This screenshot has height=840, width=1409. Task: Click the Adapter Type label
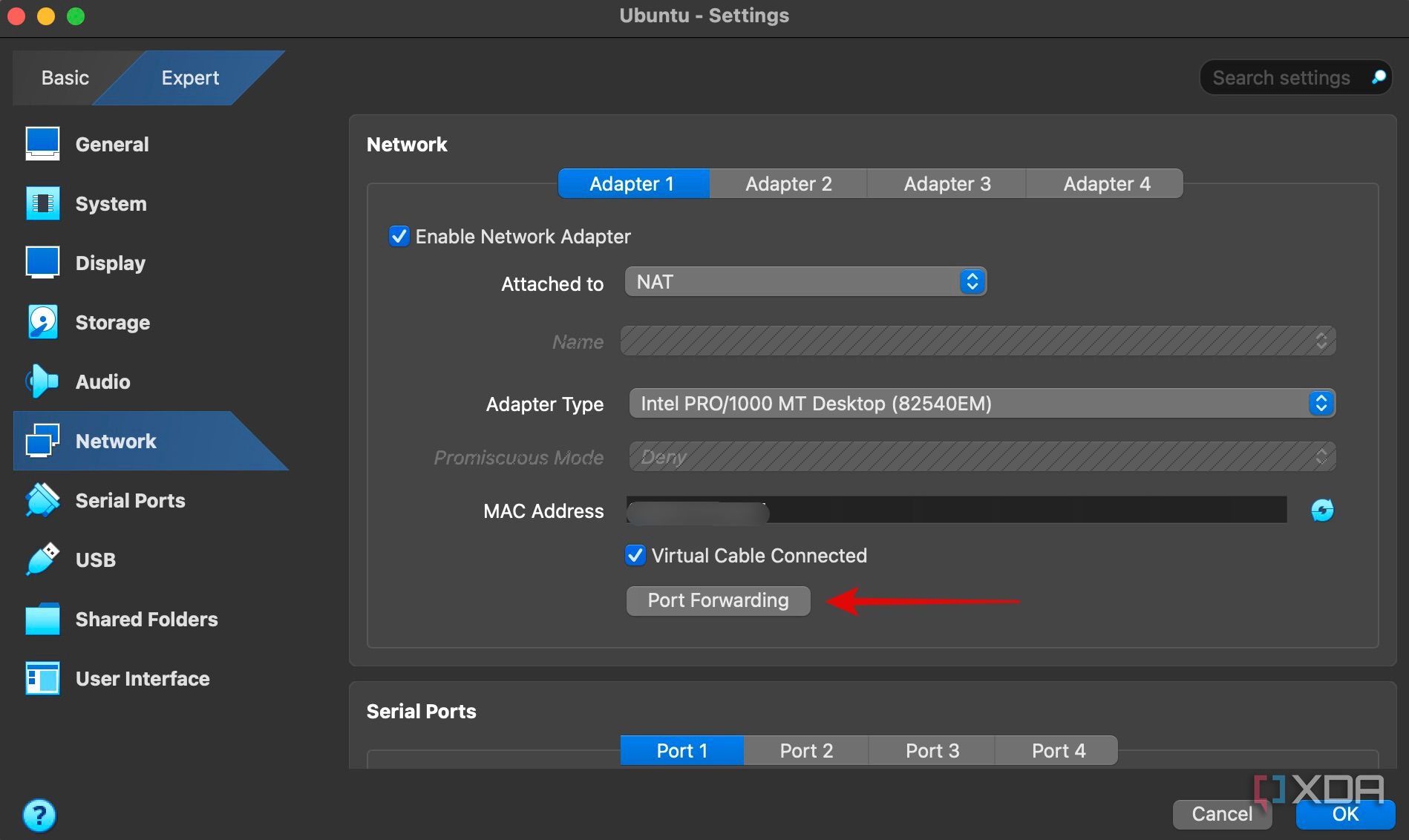click(x=545, y=404)
